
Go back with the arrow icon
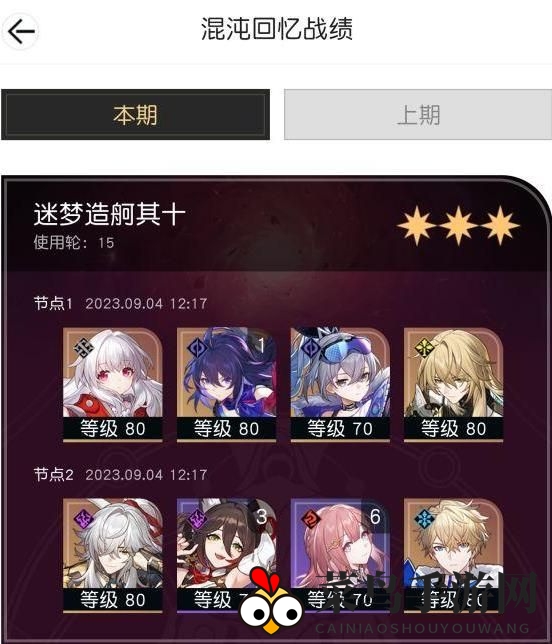(21, 31)
